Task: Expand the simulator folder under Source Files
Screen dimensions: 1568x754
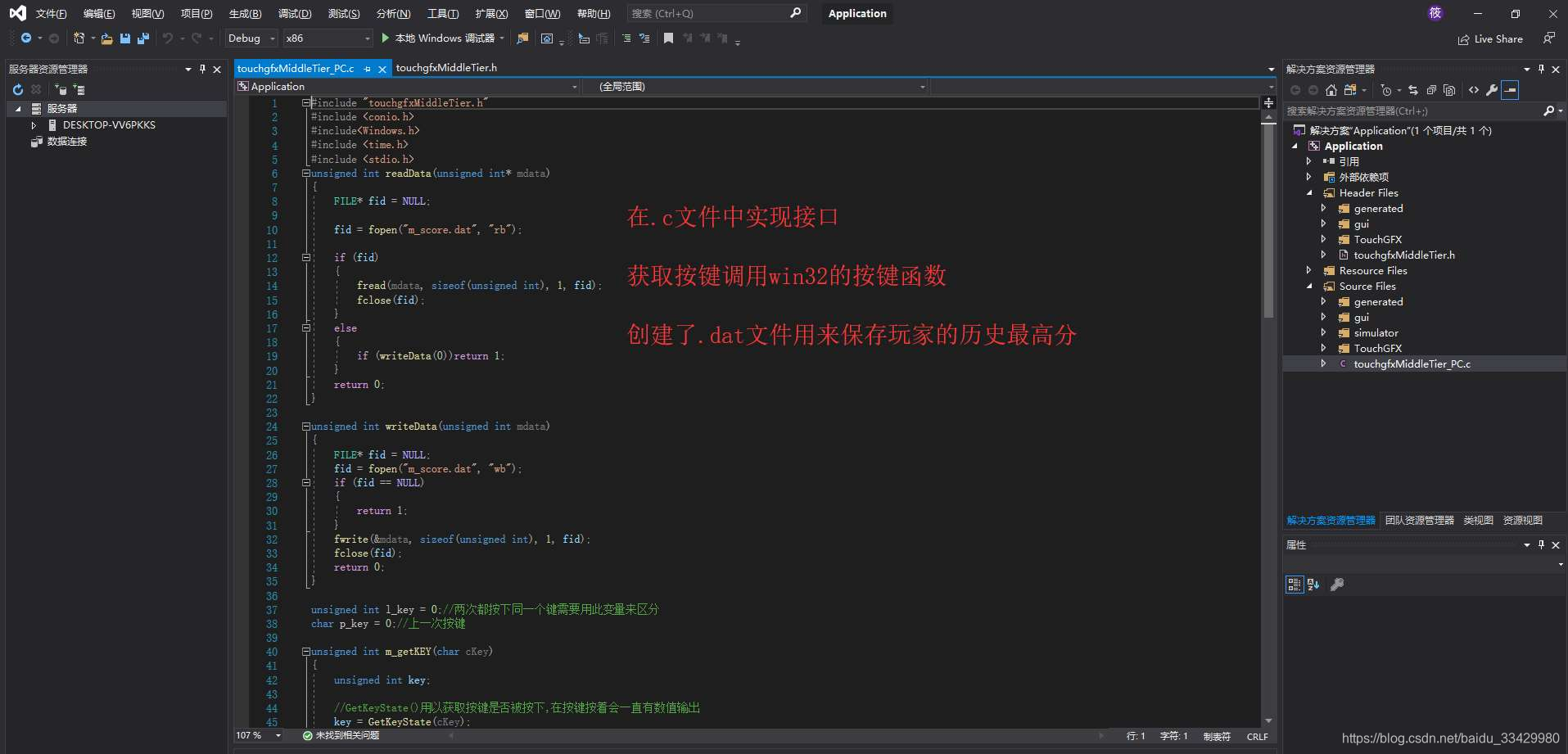Action: point(1323,333)
